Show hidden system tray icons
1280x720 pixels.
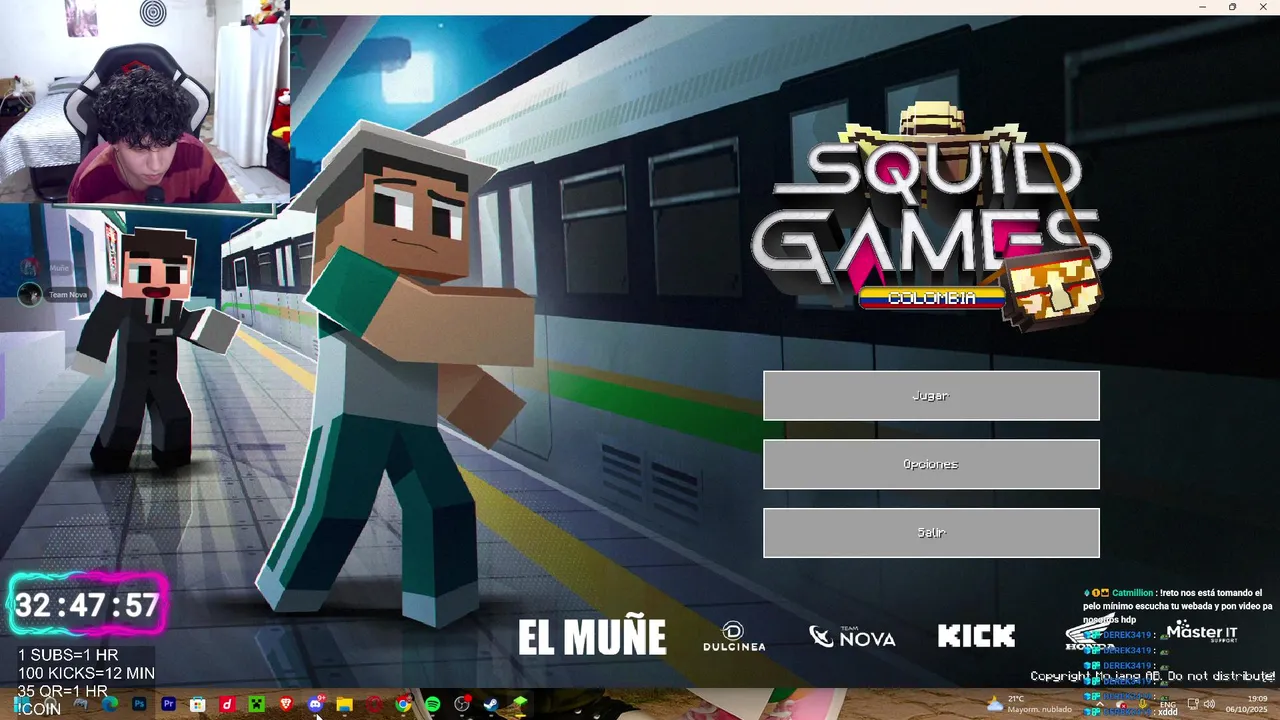[x=1100, y=704]
